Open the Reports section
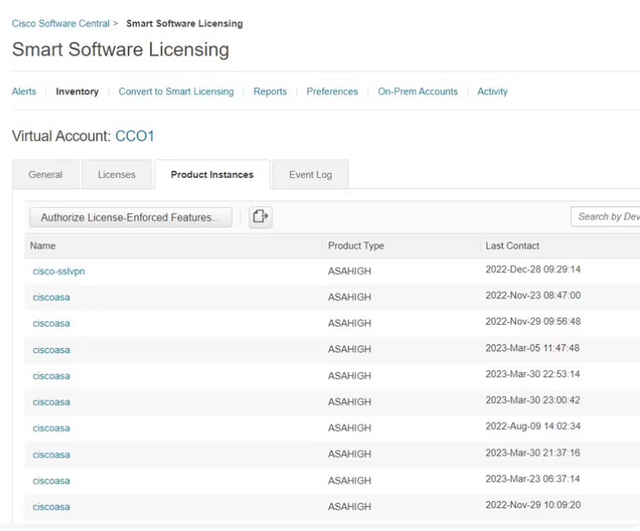Viewport: 640px width, 531px height. click(x=270, y=91)
